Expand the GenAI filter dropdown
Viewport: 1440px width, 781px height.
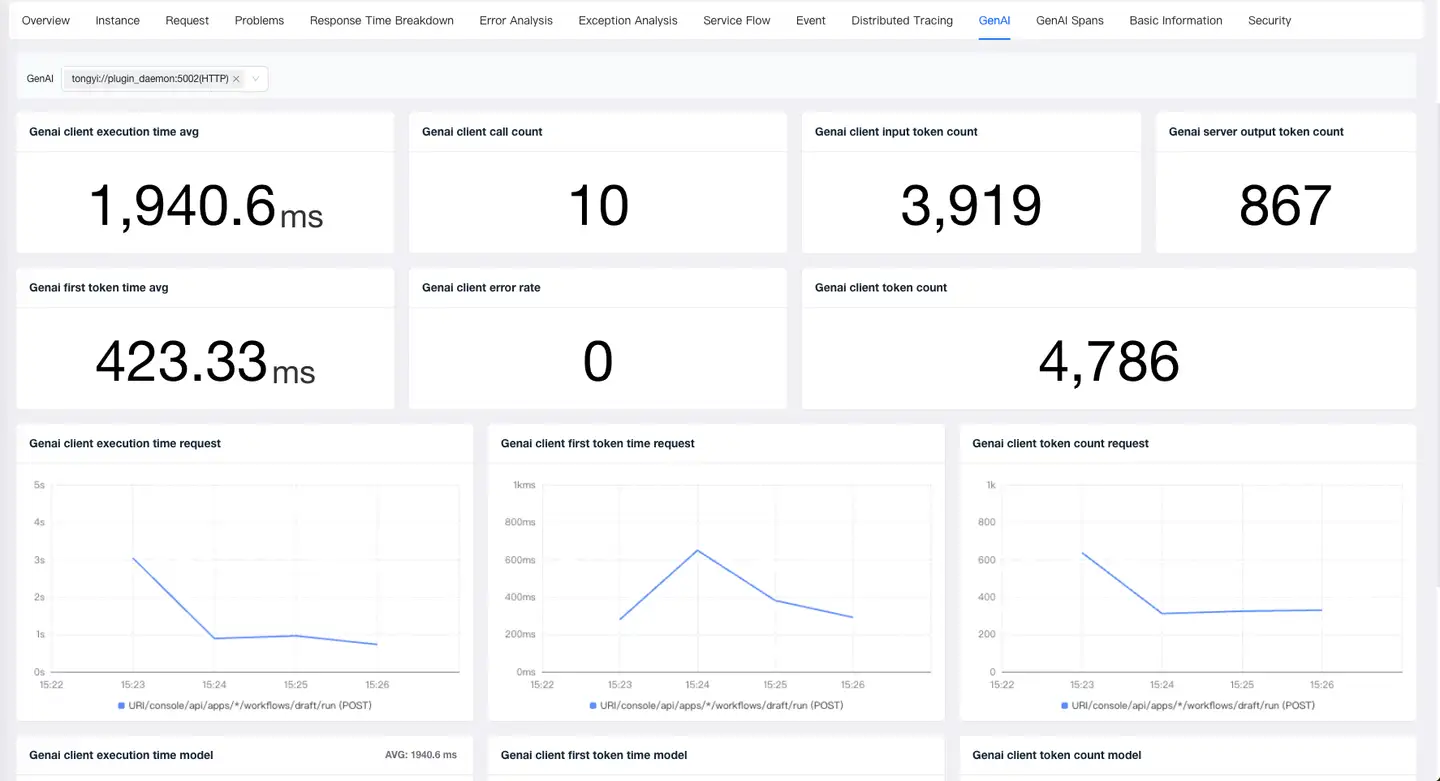[x=257, y=78]
